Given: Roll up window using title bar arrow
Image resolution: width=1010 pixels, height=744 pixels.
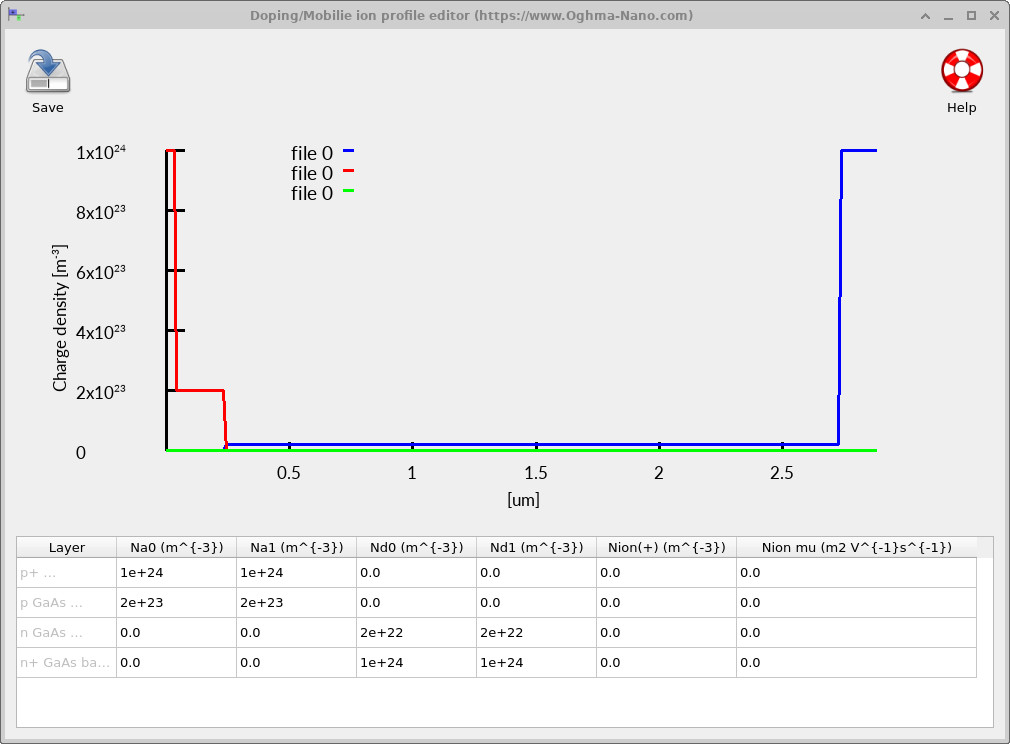Looking at the screenshot, I should 926,15.
